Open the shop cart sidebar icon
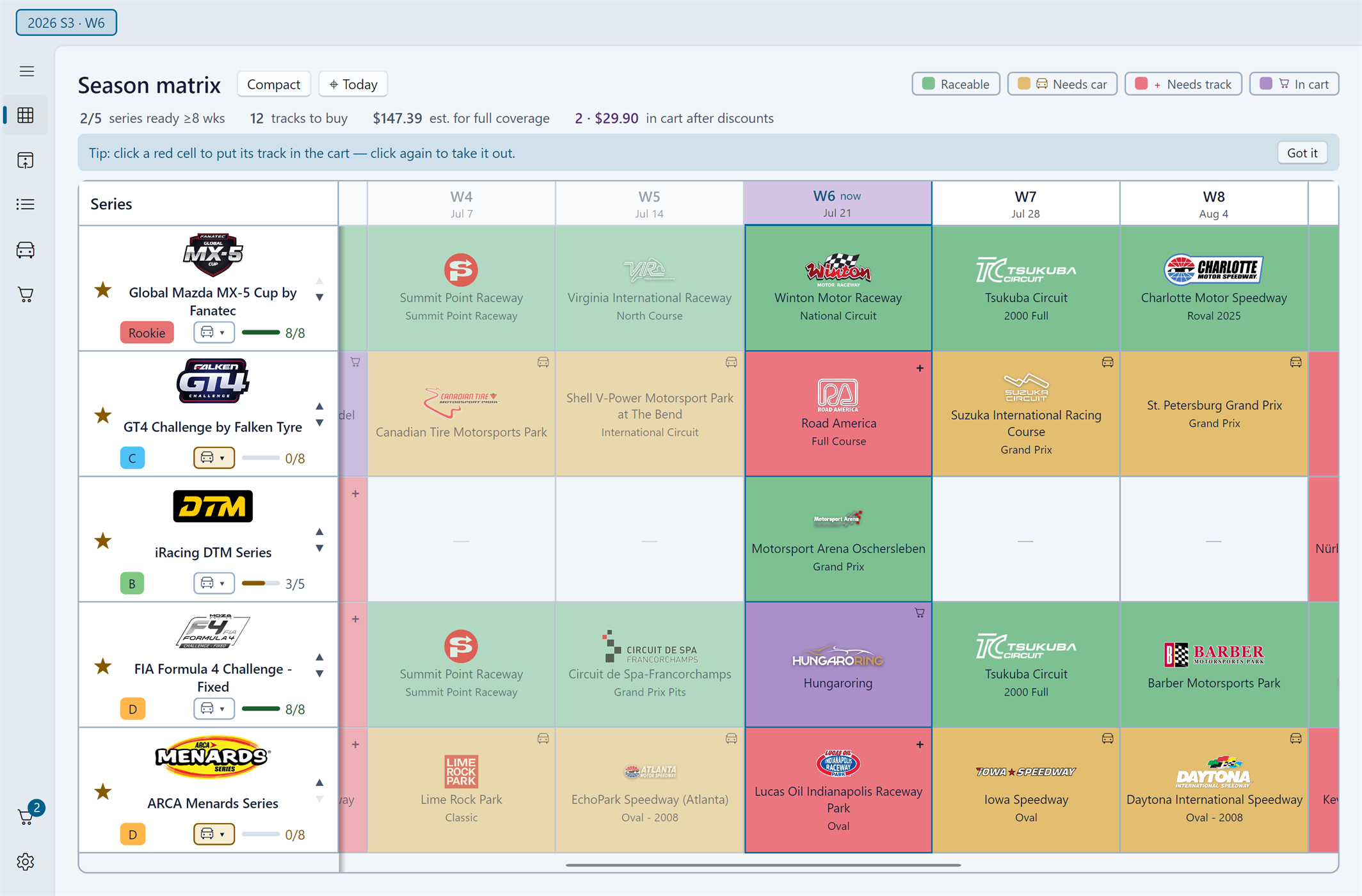The width and height of the screenshot is (1362, 896). (26, 294)
